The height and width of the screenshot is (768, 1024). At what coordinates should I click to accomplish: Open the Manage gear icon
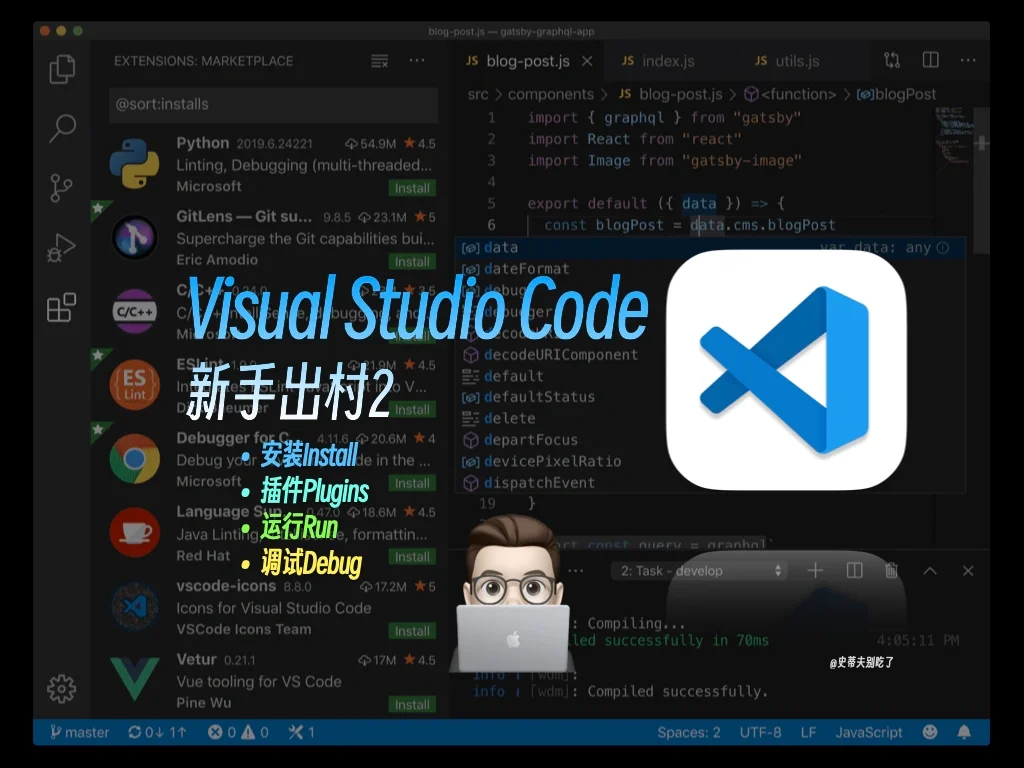61,688
